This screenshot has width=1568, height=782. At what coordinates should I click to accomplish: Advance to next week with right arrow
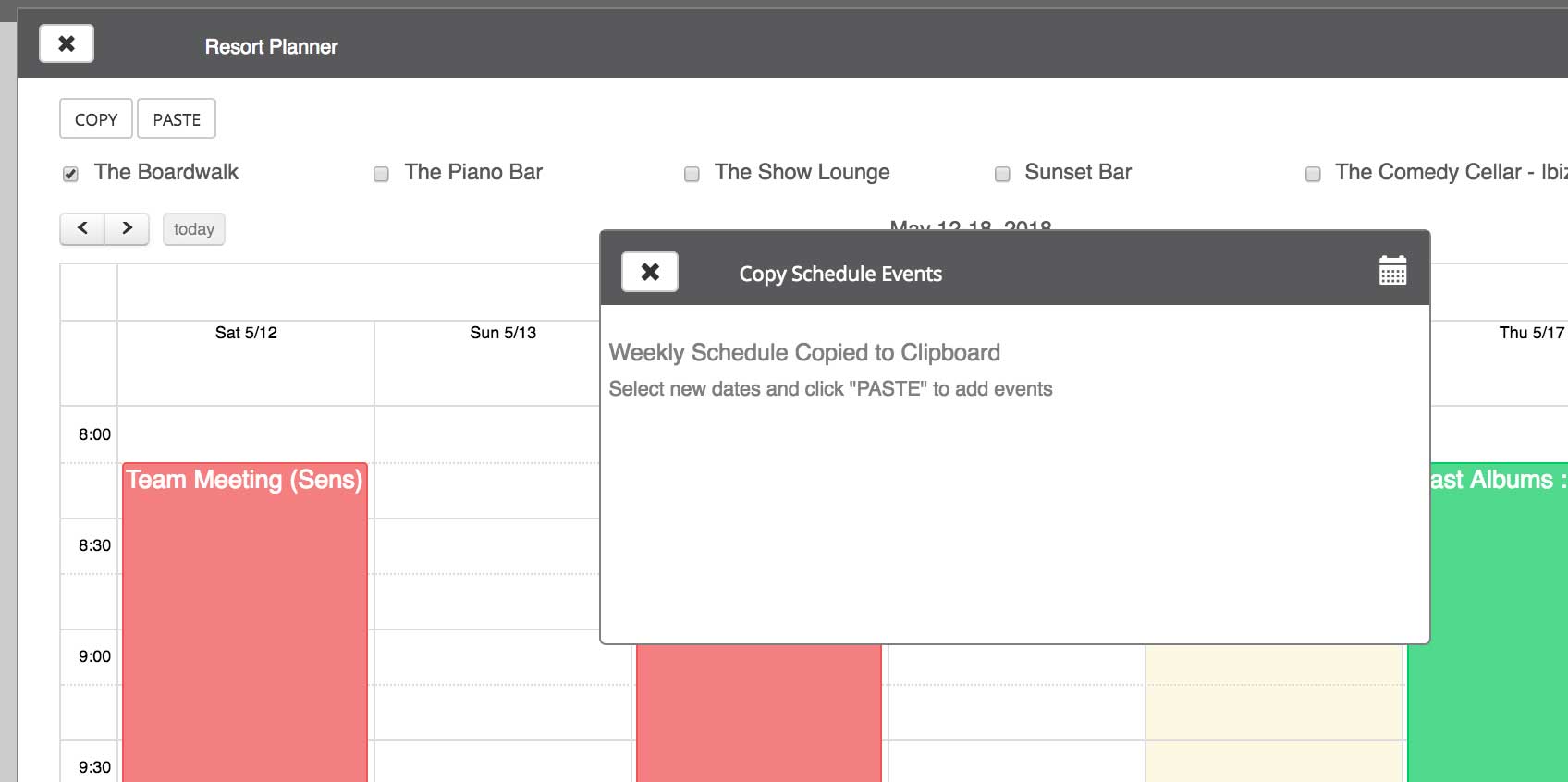[x=127, y=228]
